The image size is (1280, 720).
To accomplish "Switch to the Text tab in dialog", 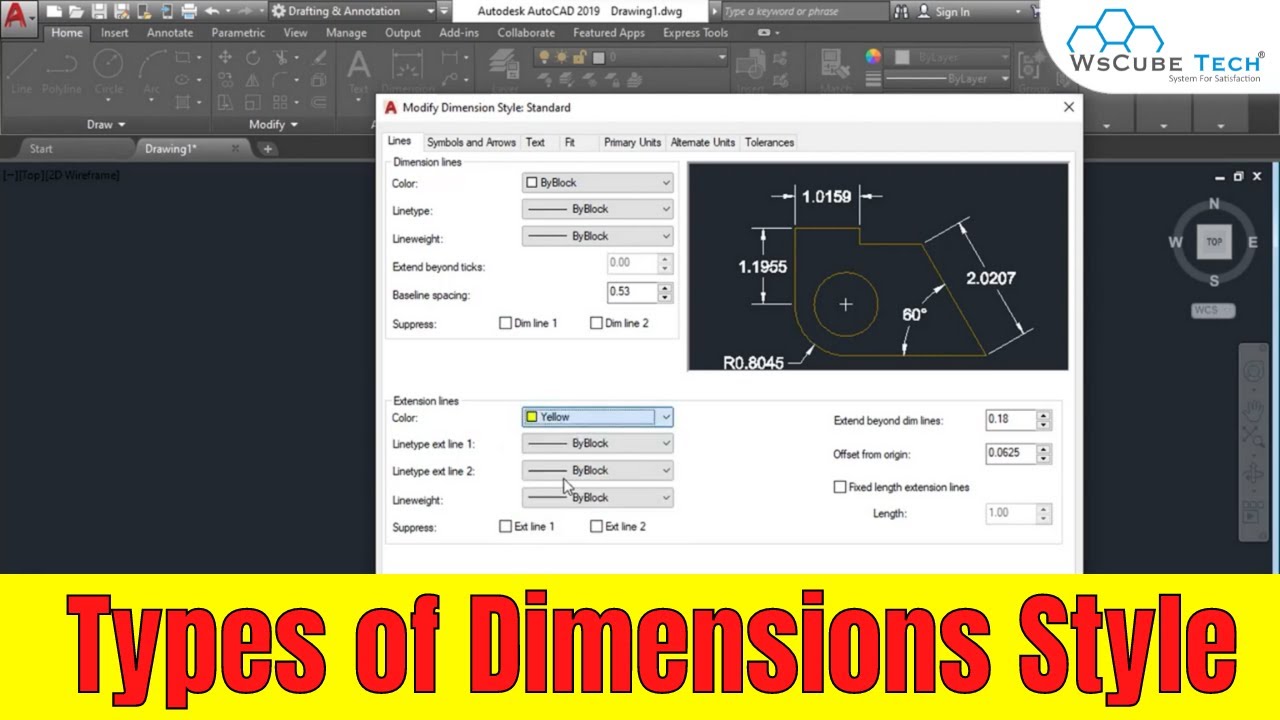I will tap(535, 142).
